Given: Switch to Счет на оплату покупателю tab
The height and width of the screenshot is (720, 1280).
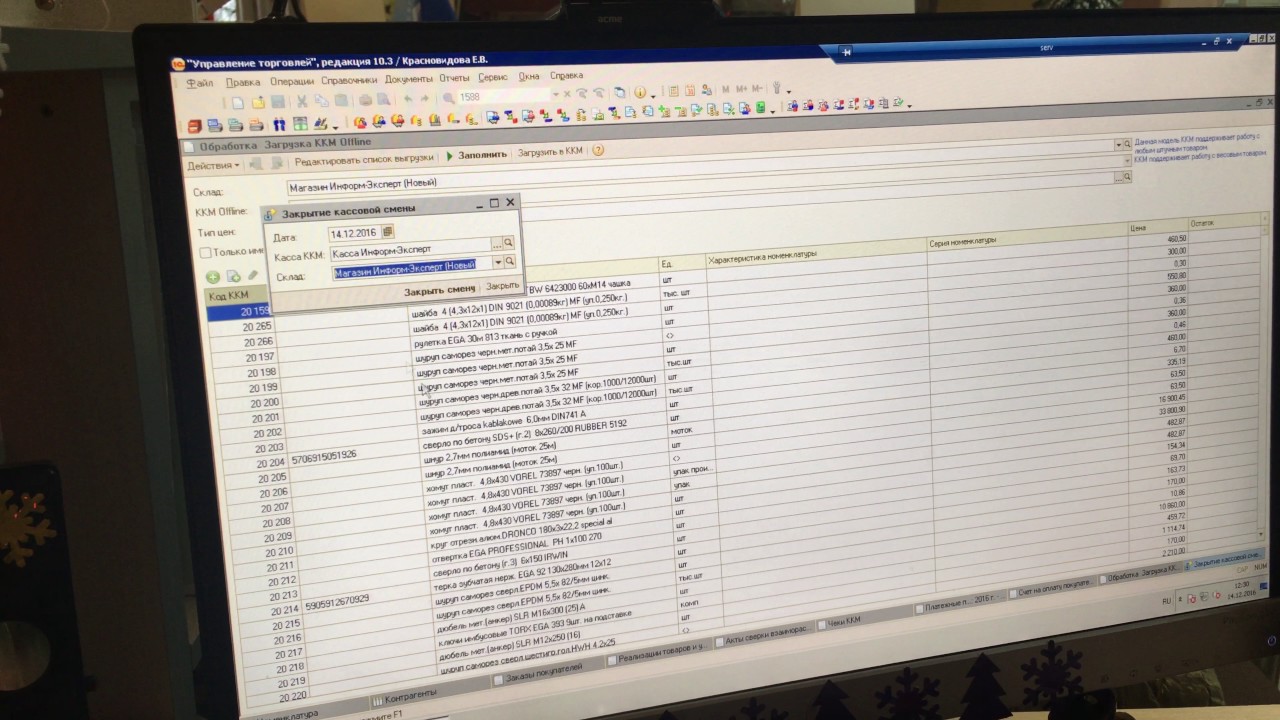Looking at the screenshot, I should click(1053, 590).
